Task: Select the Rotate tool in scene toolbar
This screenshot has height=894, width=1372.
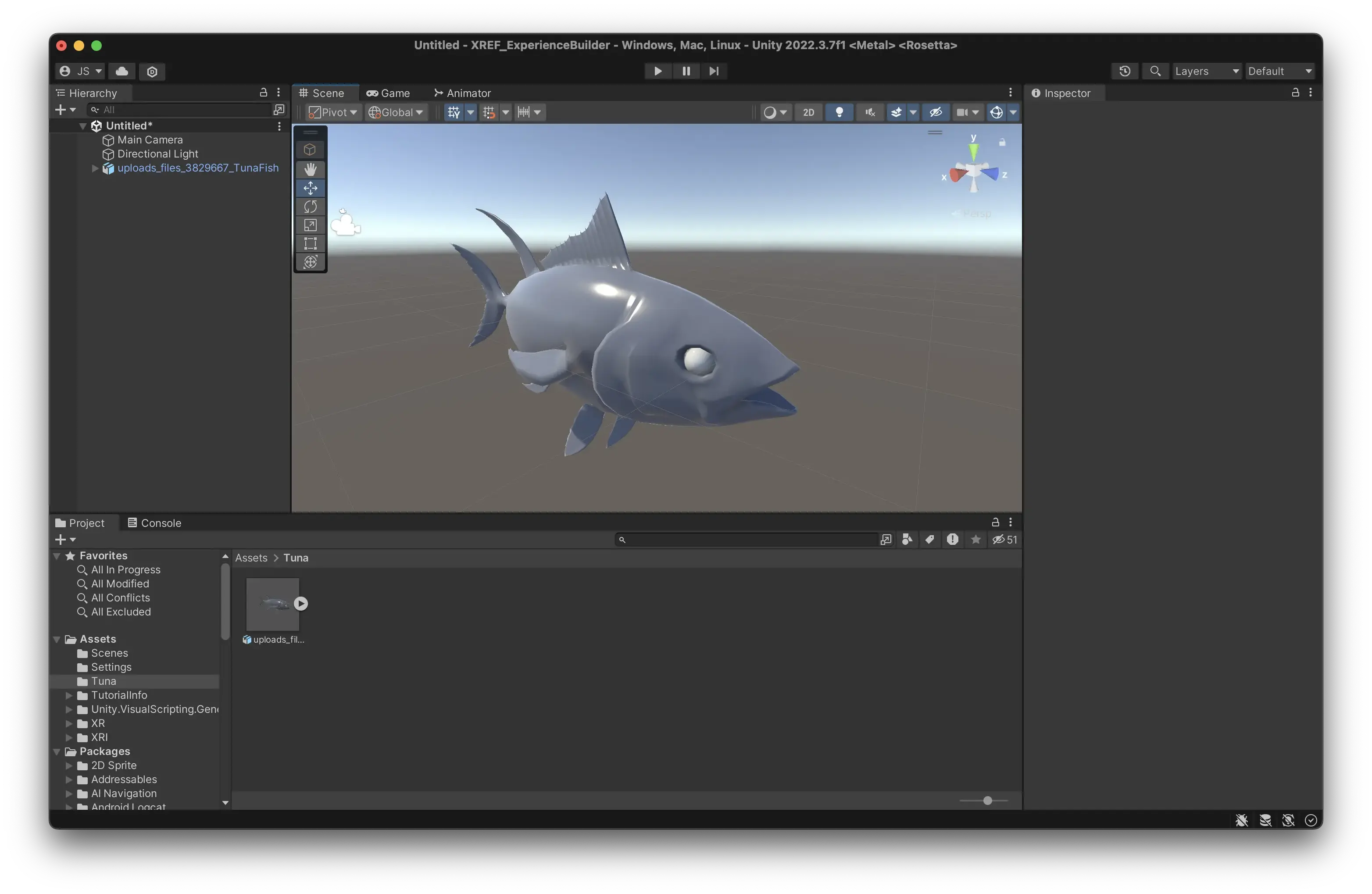Action: click(310, 206)
